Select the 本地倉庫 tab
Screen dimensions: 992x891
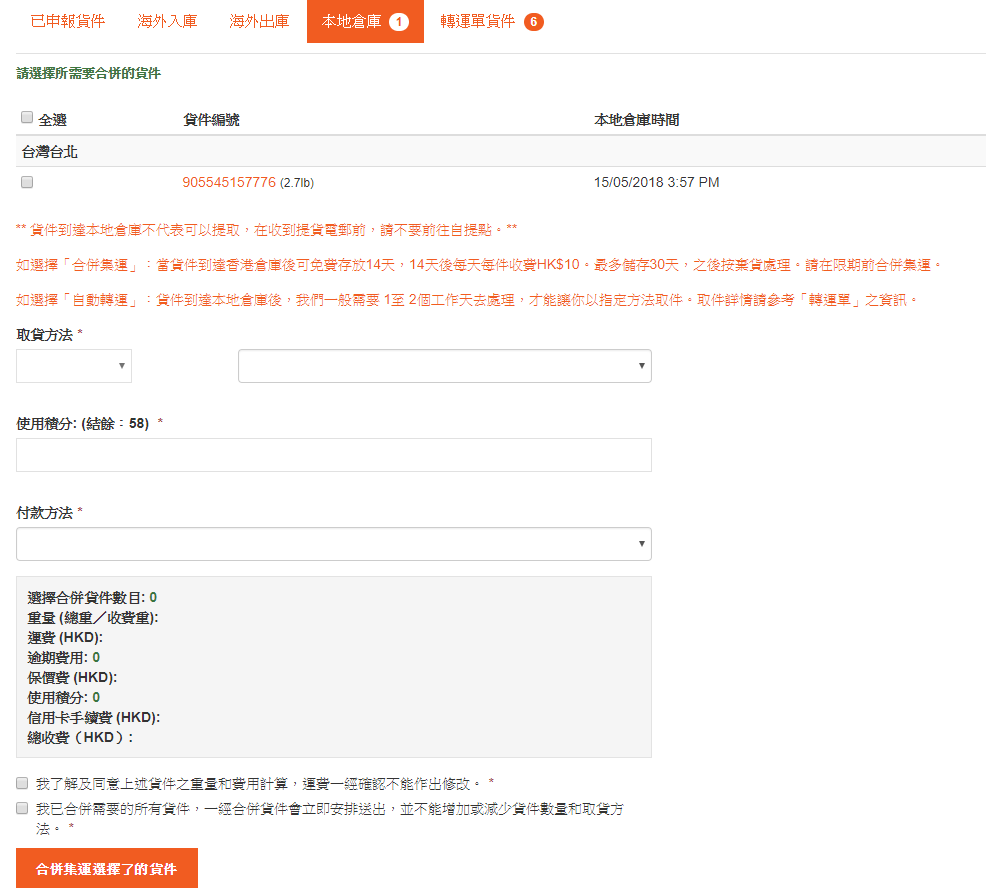pyautogui.click(x=351, y=21)
